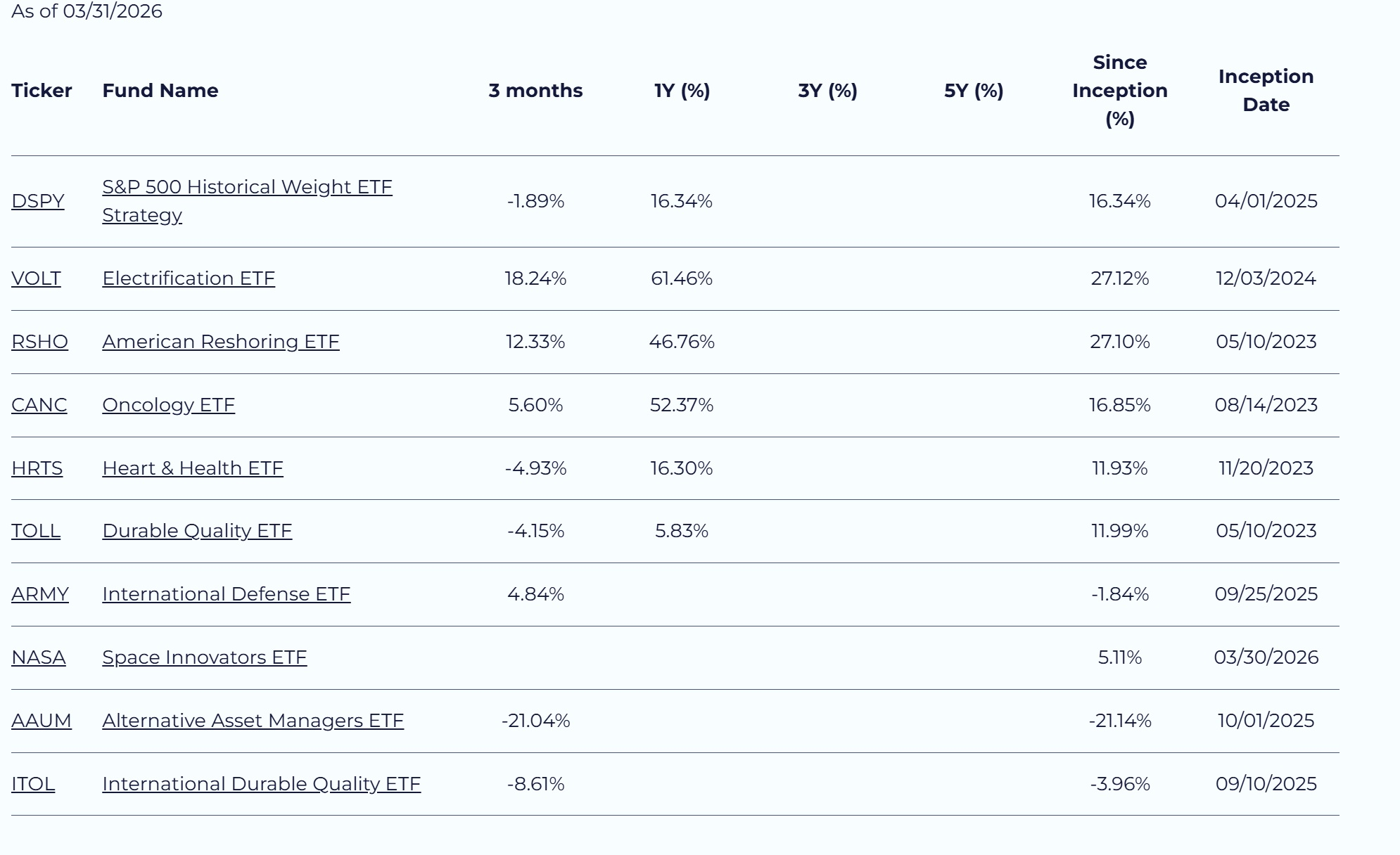
Task: Open the VOLT ticker link
Action: pos(36,278)
